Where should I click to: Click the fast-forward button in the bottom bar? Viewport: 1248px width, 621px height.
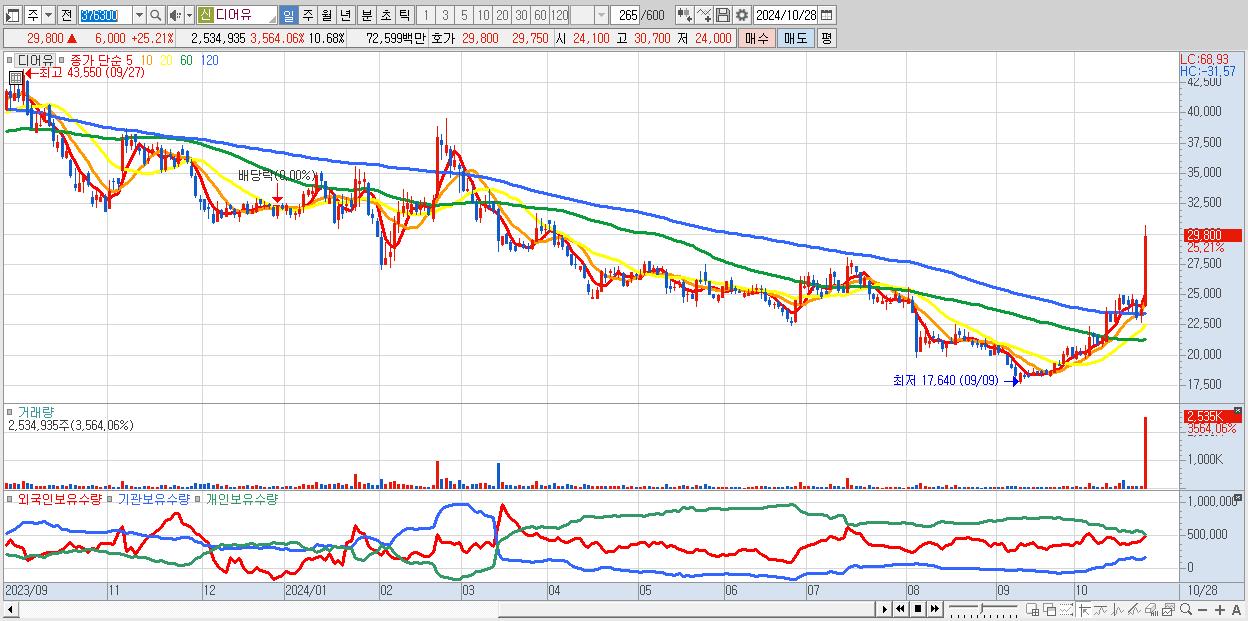point(934,609)
